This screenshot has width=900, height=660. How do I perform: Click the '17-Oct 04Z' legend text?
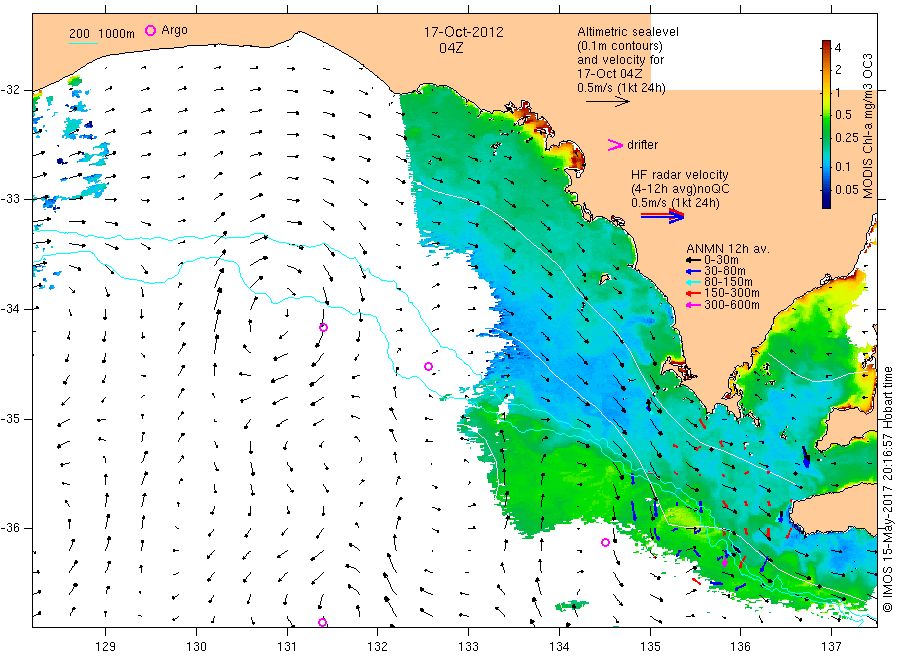click(x=610, y=73)
